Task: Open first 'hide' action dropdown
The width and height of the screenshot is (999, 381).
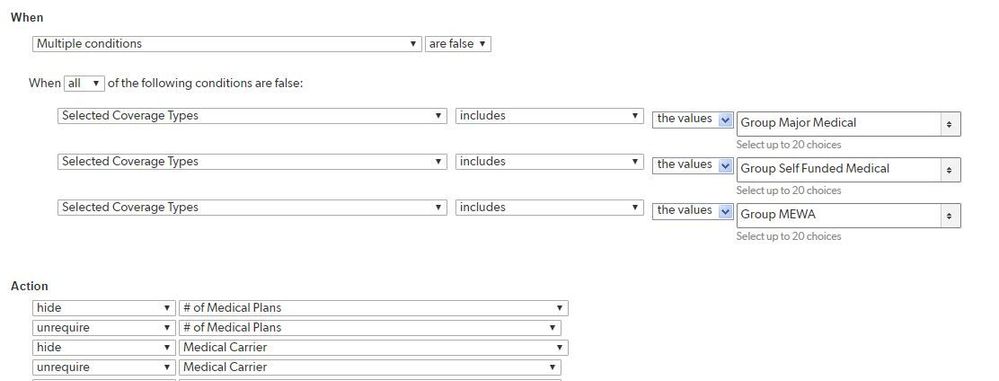Action: (x=104, y=308)
